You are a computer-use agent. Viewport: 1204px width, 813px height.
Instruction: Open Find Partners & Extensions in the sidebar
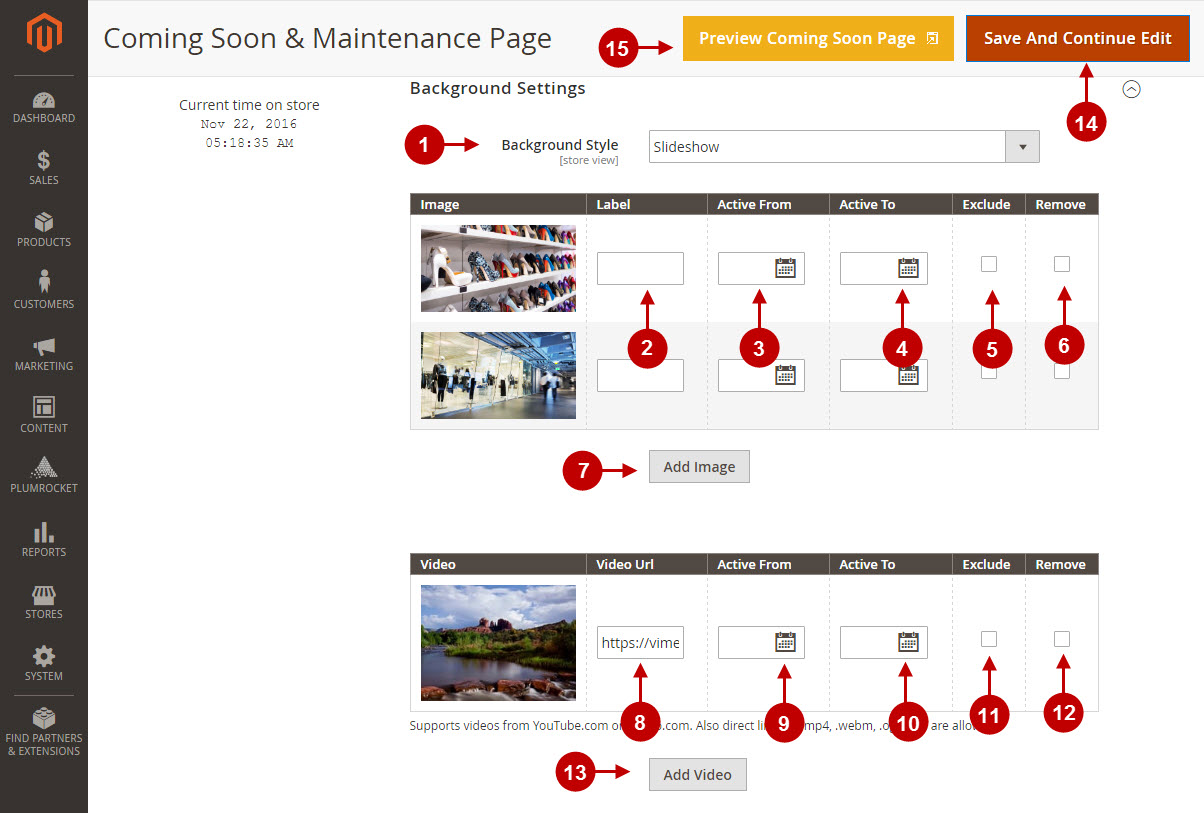[x=44, y=732]
